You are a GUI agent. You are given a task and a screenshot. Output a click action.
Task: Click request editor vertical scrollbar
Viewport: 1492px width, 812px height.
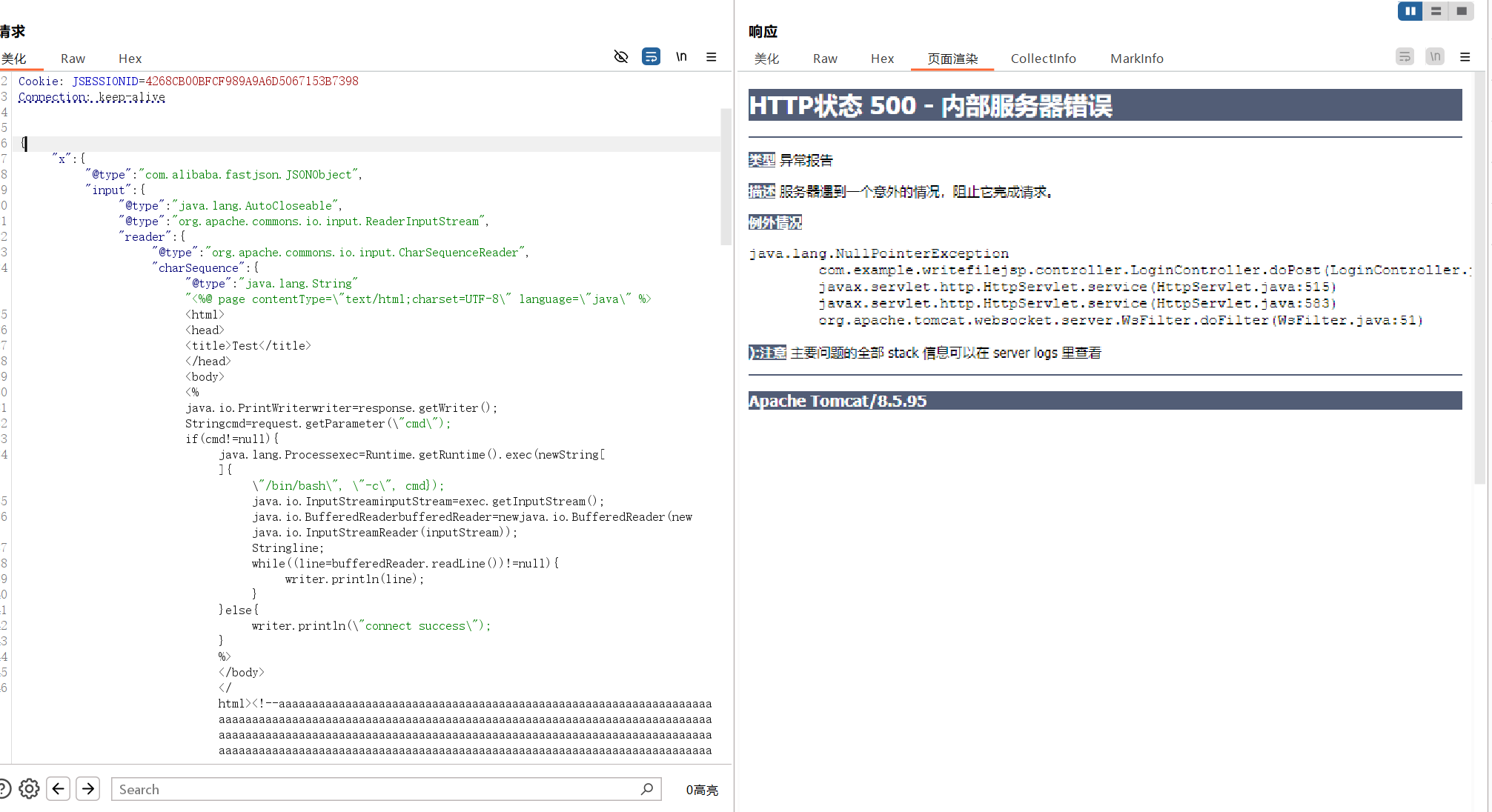coord(726,176)
